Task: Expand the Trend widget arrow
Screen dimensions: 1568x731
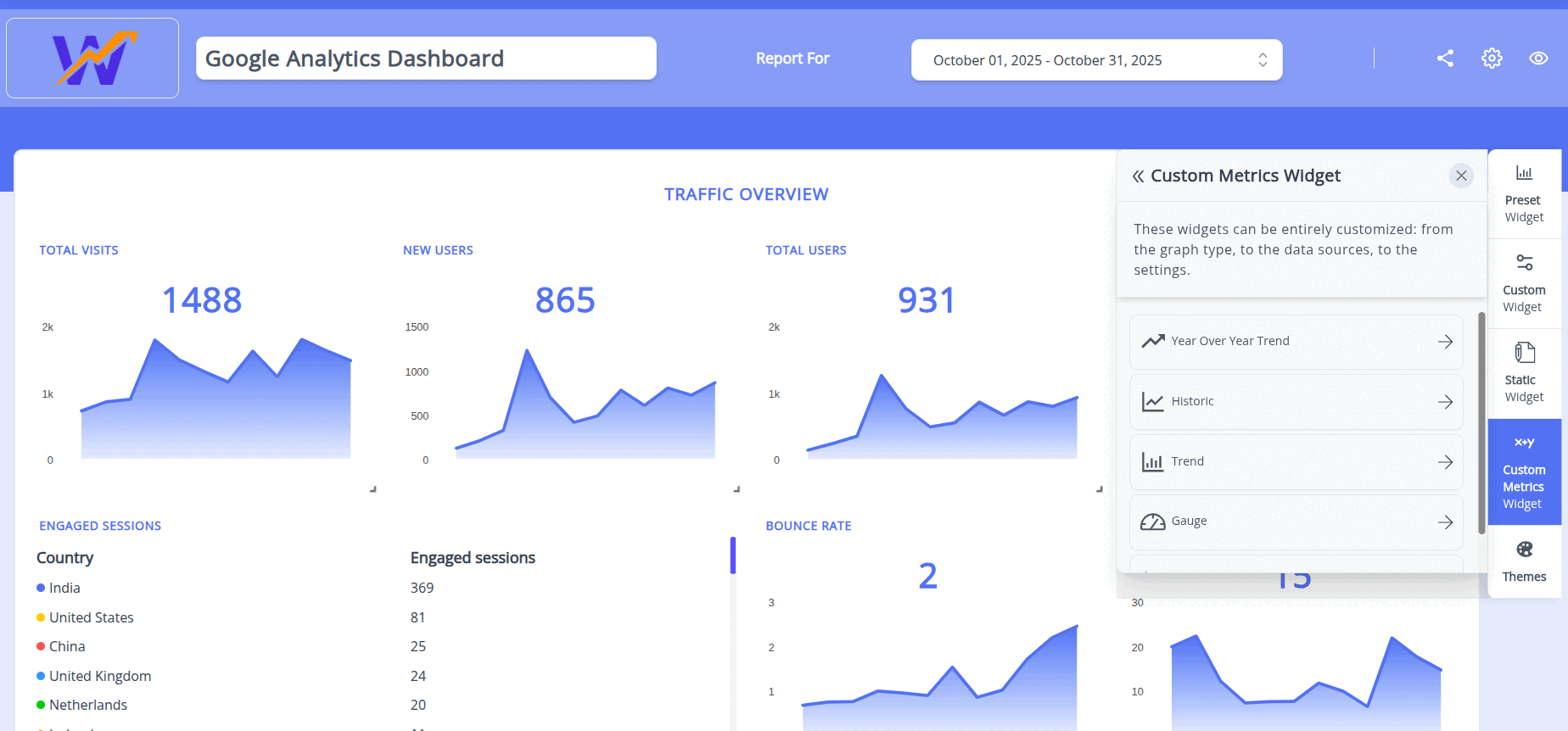Action: tap(1445, 462)
